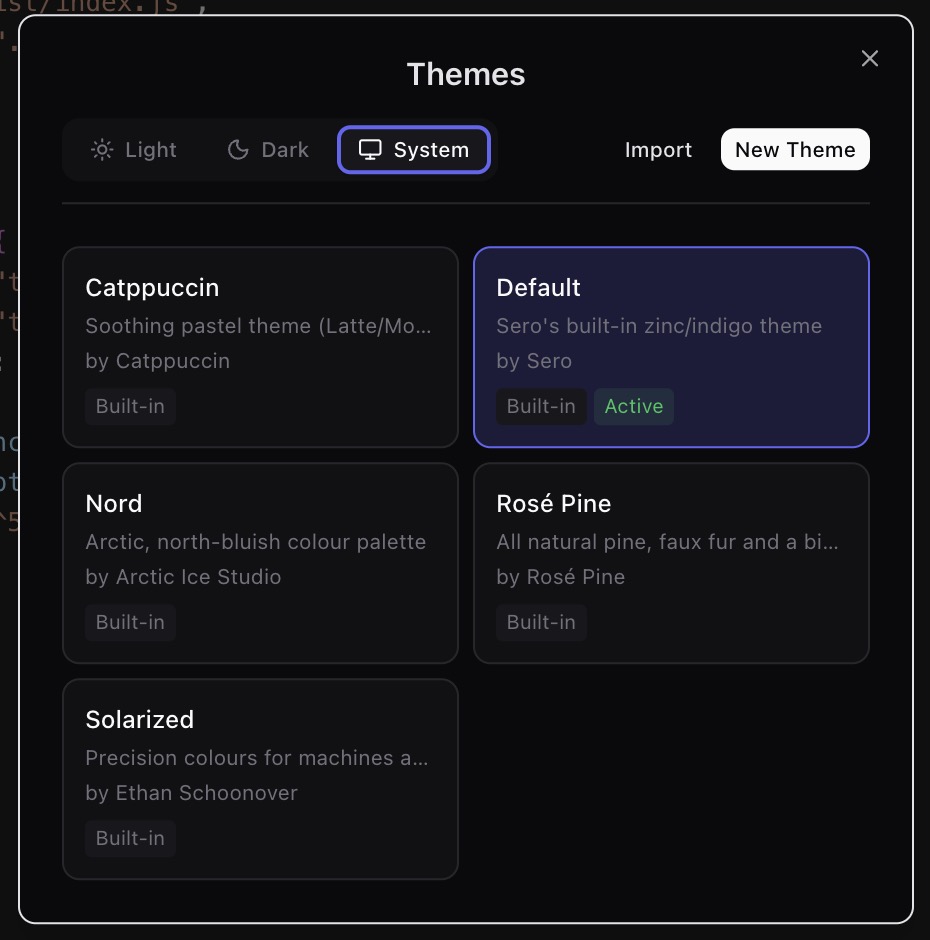Click the moon icon for Dark mode
Image resolution: width=930 pixels, height=940 pixels.
236,149
